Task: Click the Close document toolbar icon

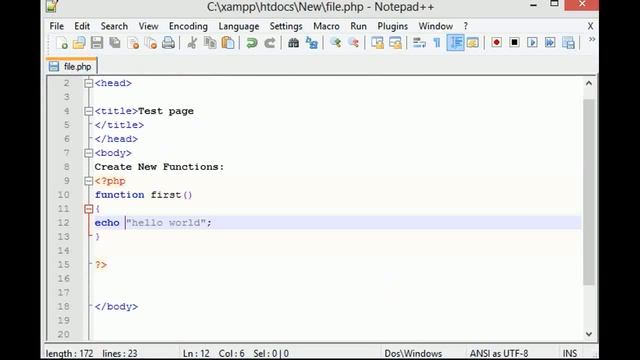Action: click(133, 43)
